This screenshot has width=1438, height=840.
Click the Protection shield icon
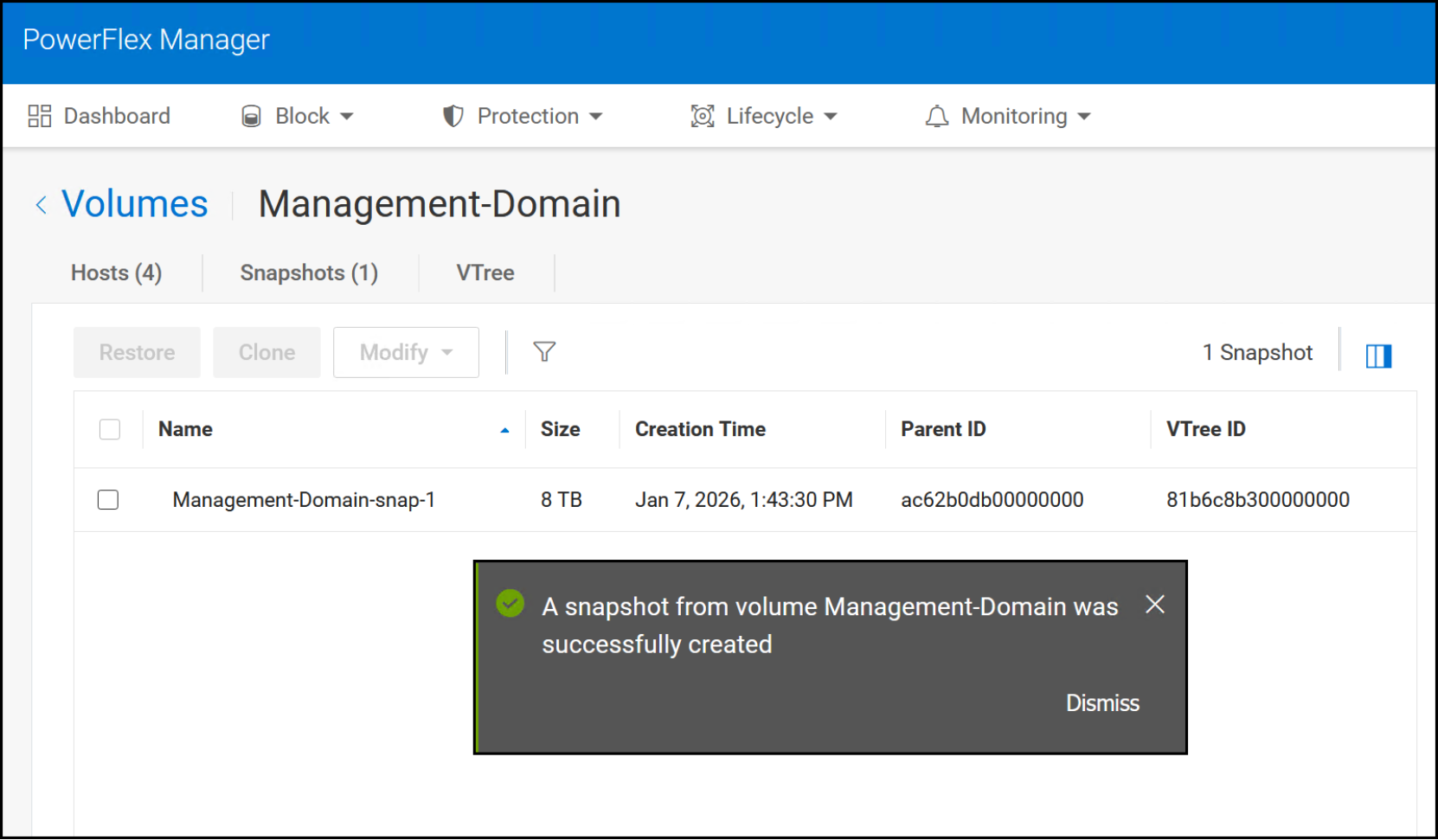pos(453,116)
